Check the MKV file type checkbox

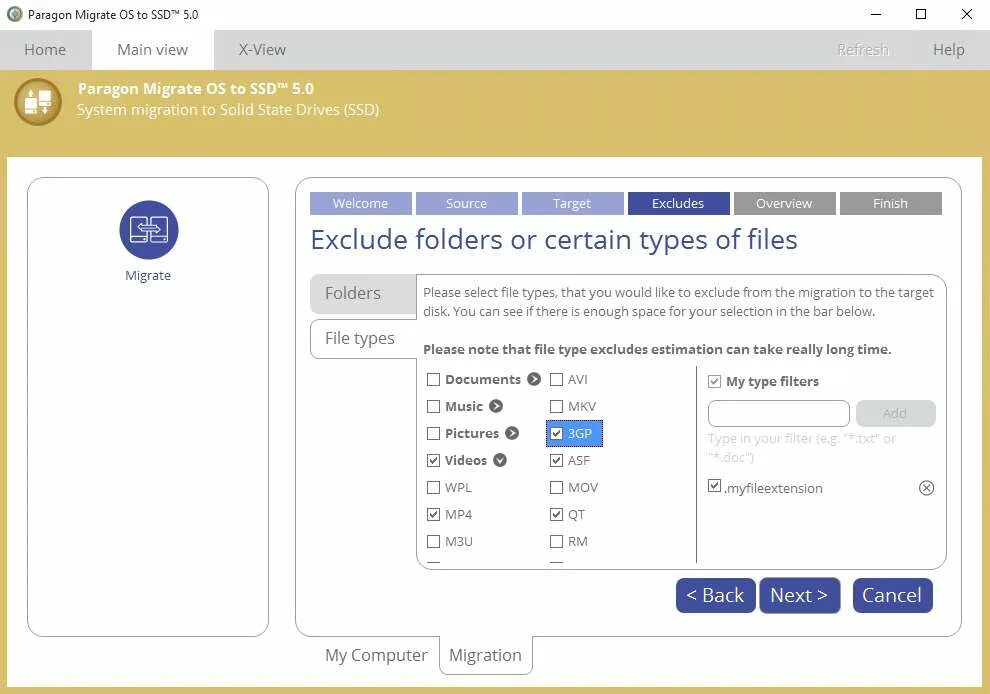556,406
